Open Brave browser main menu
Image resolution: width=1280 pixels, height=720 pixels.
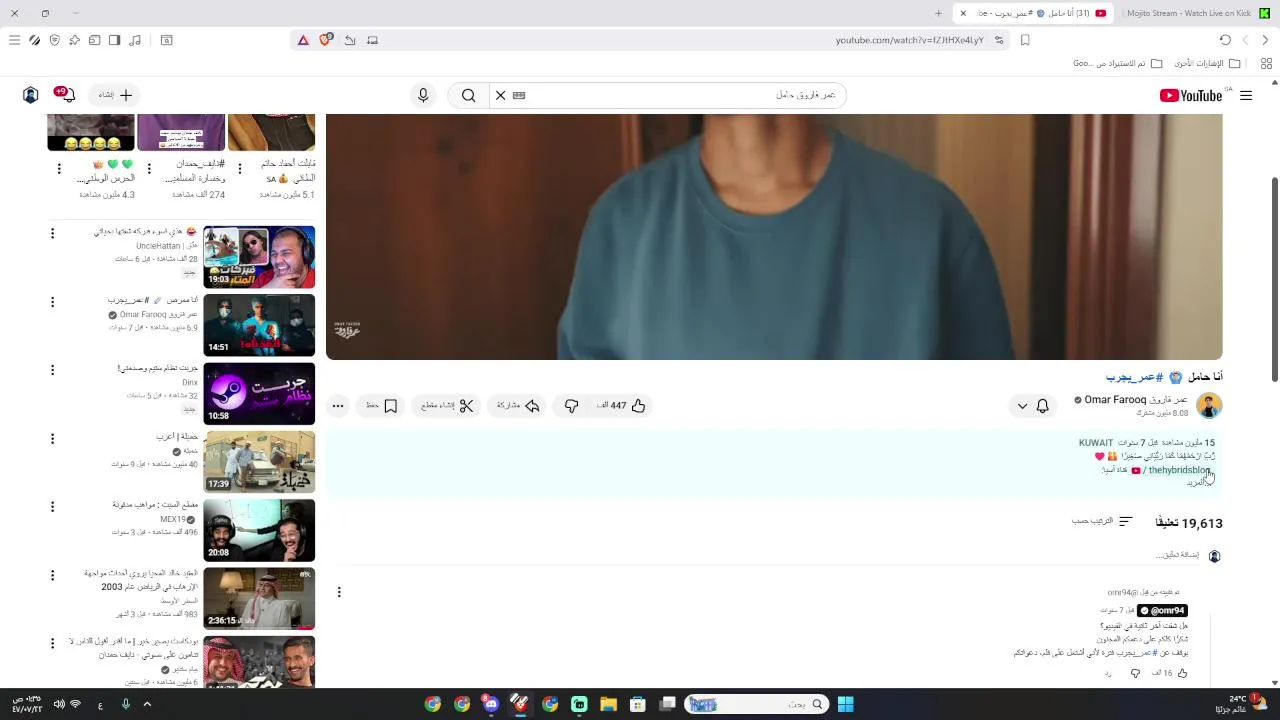tap(14, 40)
